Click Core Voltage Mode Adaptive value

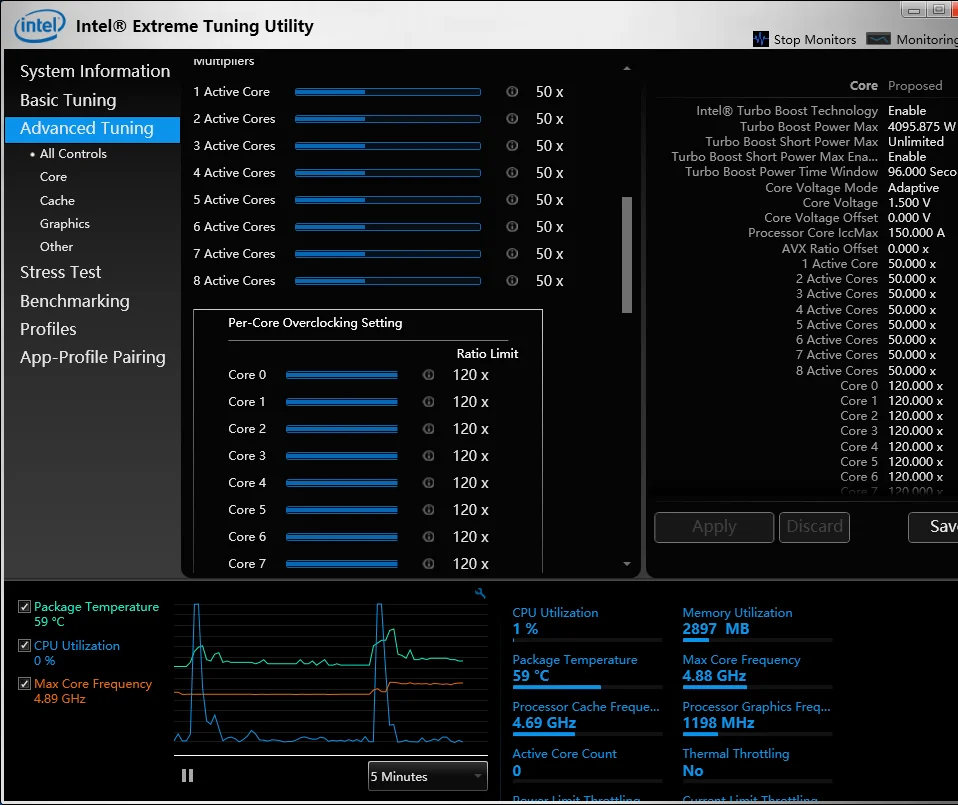pos(913,188)
